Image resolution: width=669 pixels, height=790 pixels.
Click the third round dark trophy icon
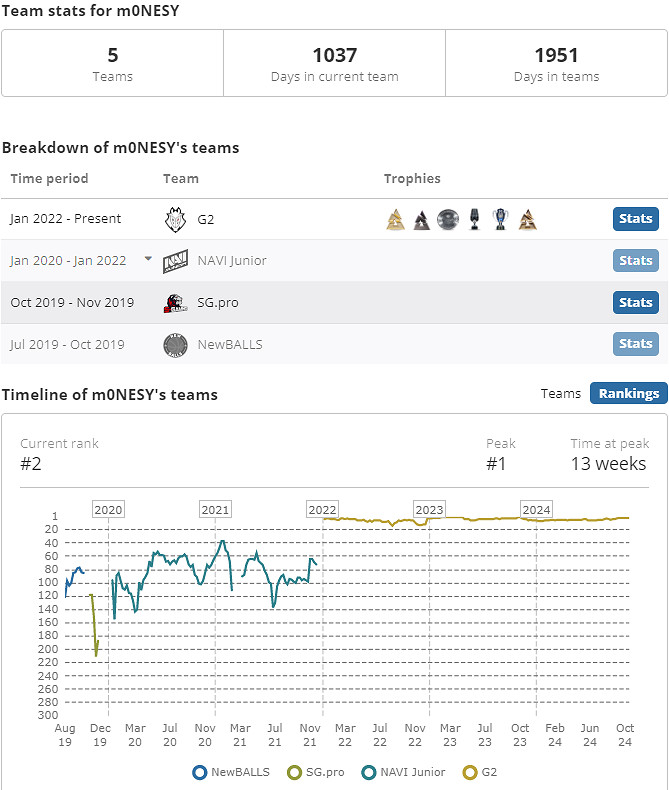pyautogui.click(x=448, y=219)
